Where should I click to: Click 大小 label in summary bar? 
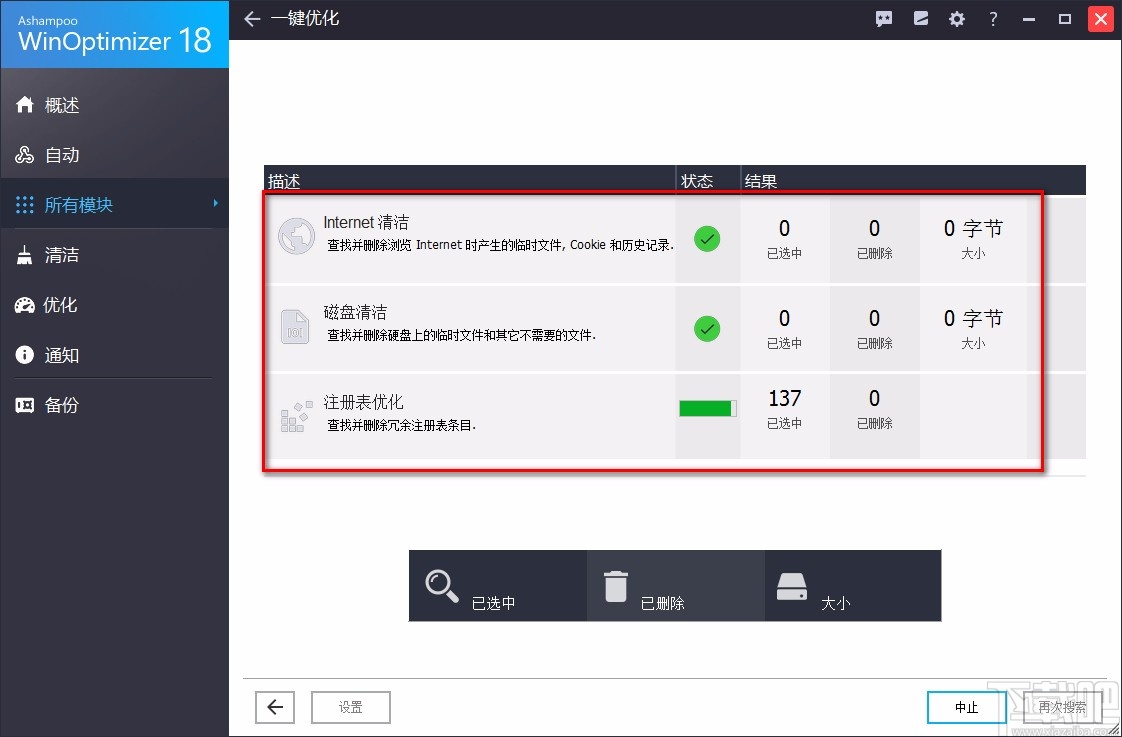tap(835, 603)
